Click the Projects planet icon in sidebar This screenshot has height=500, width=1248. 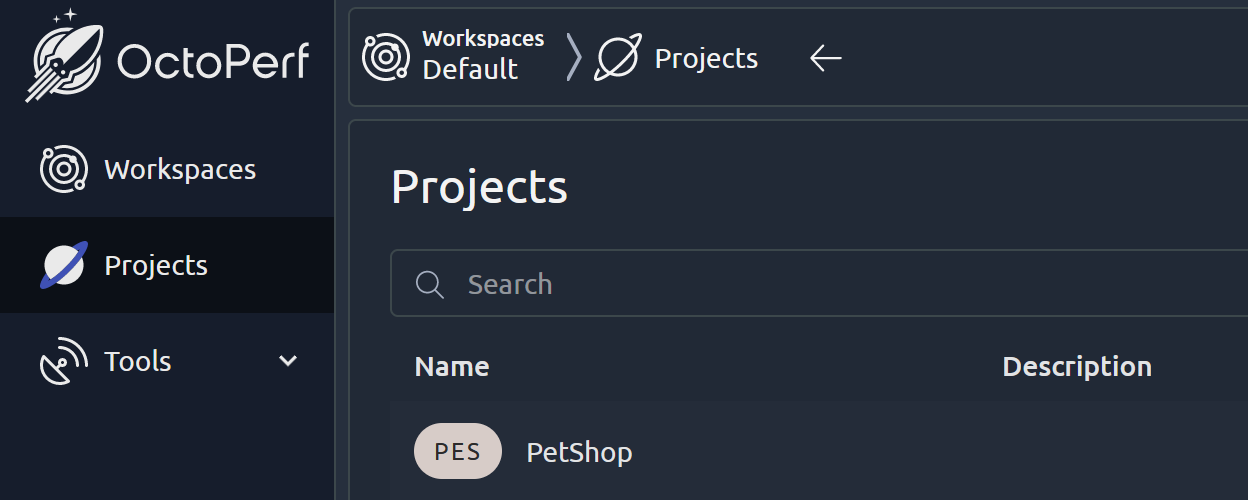point(64,265)
